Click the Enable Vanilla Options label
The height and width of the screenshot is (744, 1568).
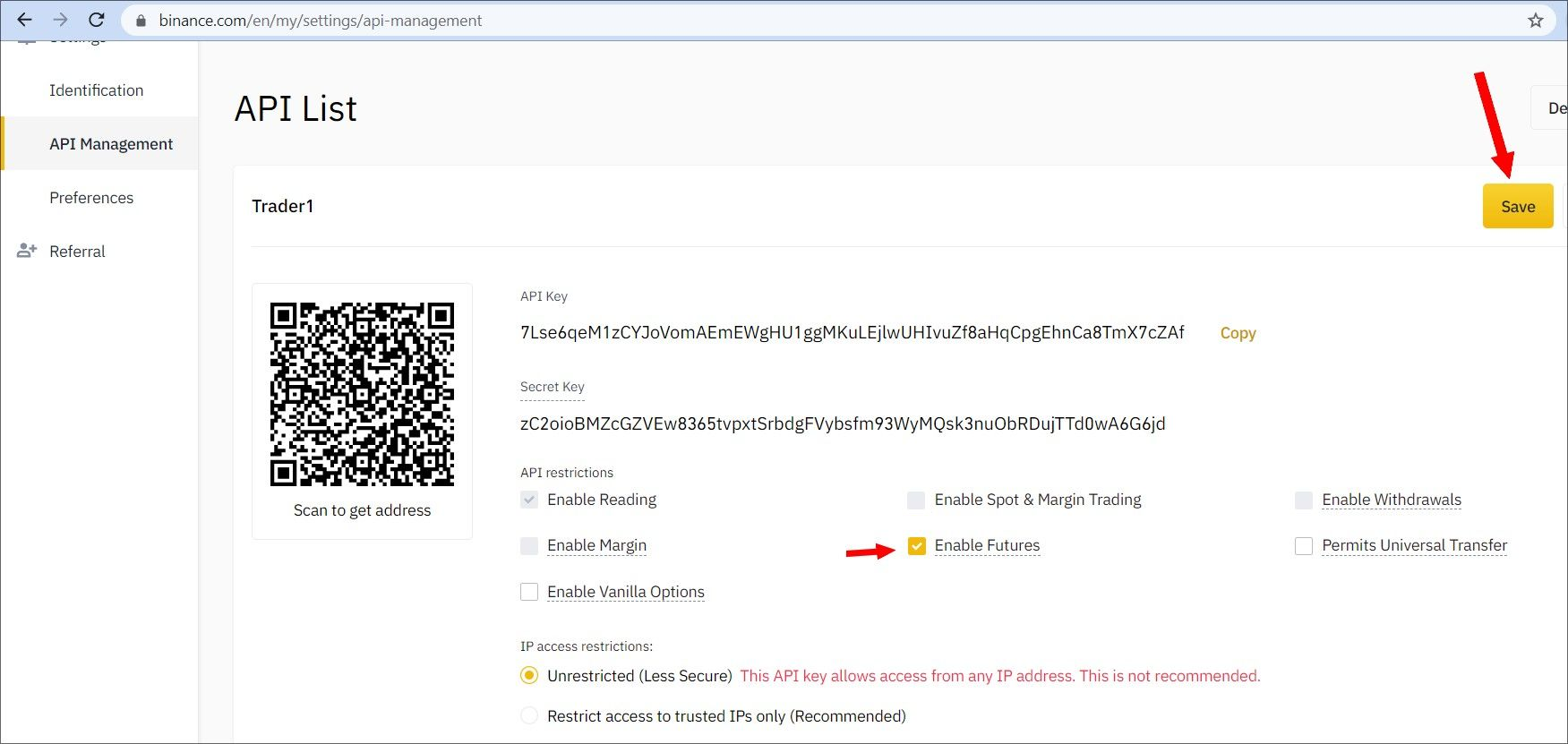pos(625,592)
